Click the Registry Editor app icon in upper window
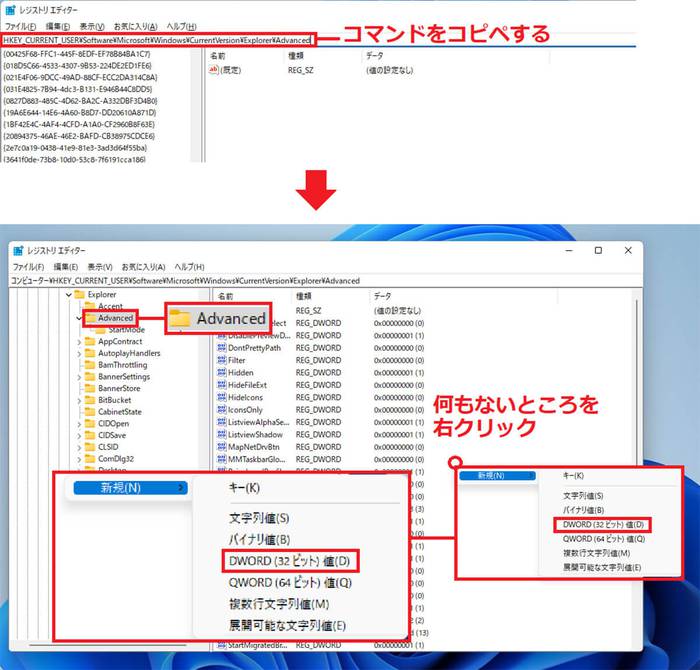Viewport: 700px width, 670px height. (10, 10)
